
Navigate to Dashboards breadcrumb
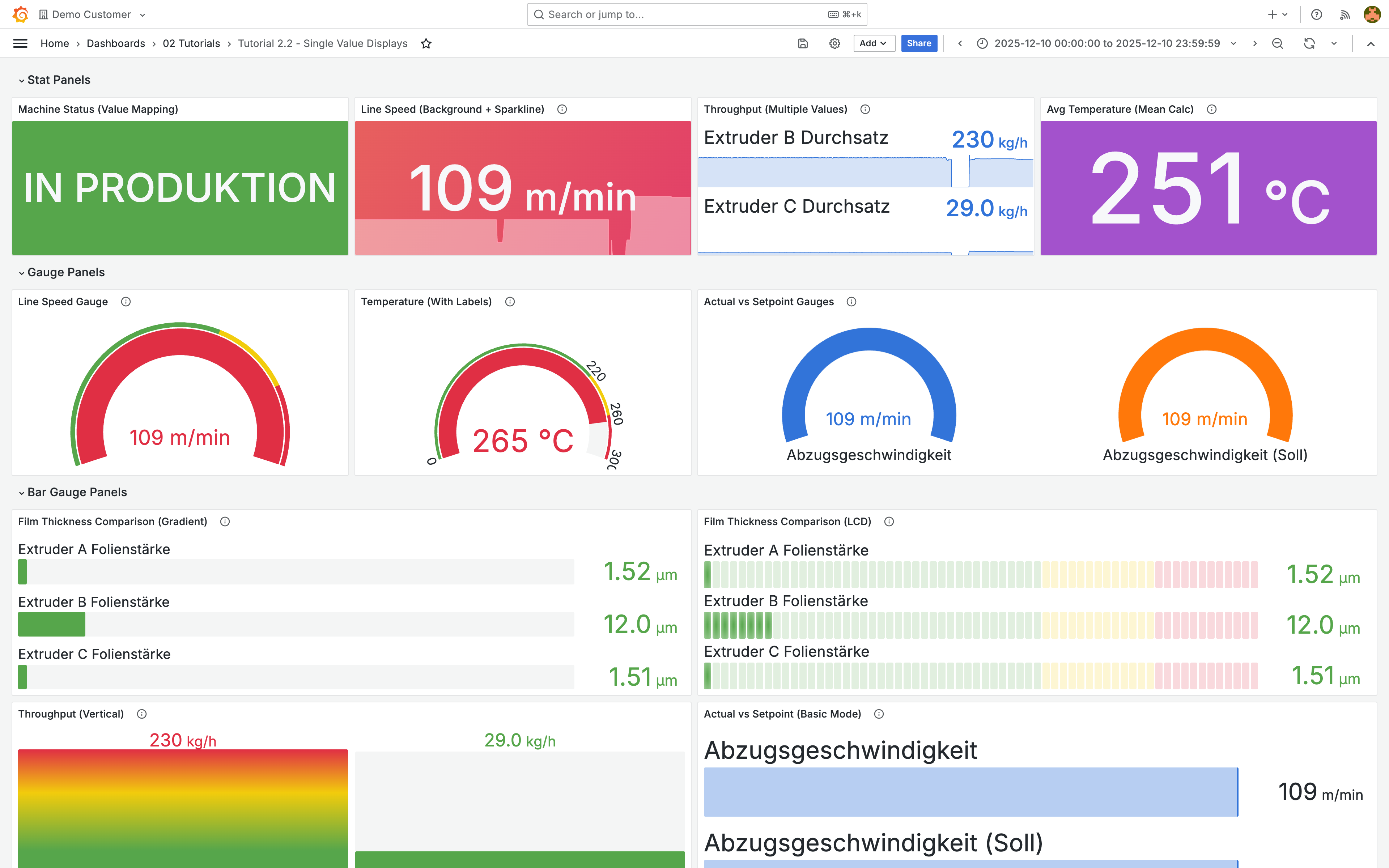[115, 44]
